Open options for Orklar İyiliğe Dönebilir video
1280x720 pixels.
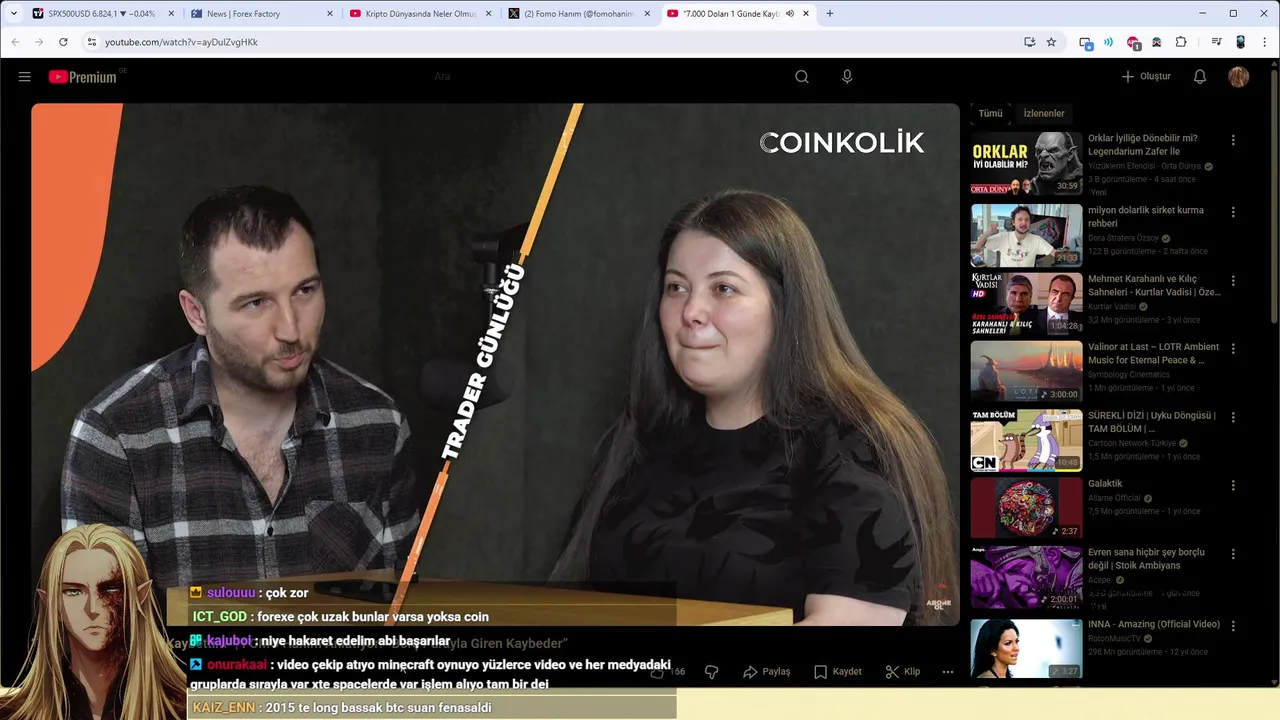pos(1233,140)
